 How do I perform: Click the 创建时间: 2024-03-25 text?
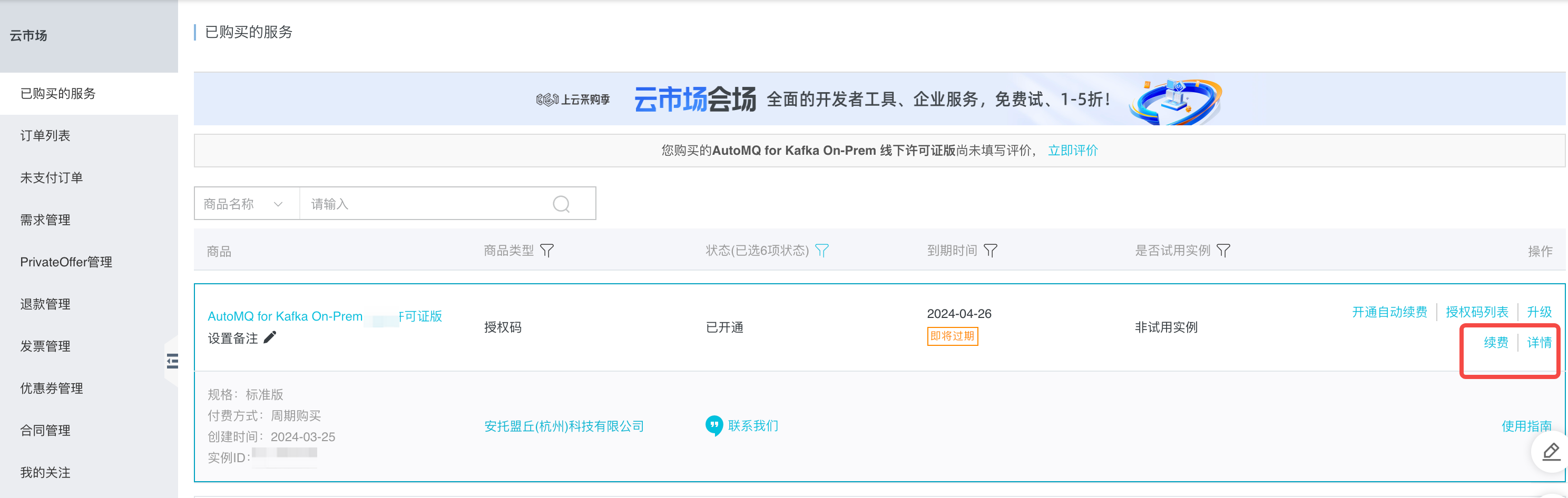click(271, 436)
